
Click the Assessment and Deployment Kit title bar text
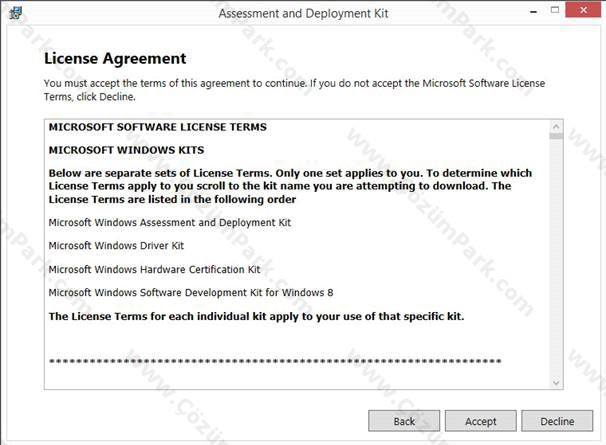[x=303, y=14]
